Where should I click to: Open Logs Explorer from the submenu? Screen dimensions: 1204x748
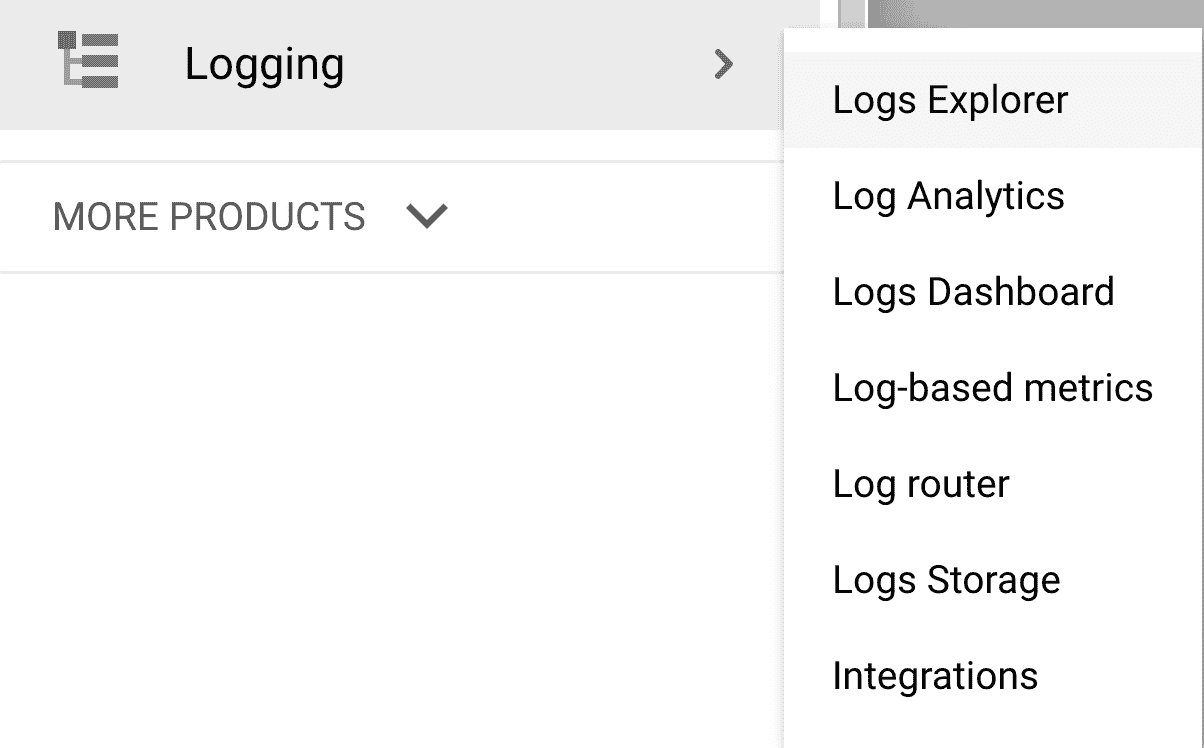(x=950, y=100)
